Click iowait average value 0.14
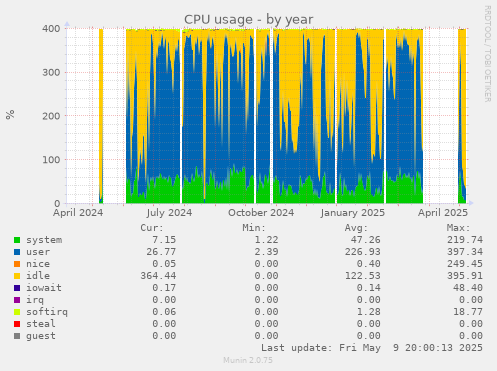The width and height of the screenshot is (497, 371). tap(368, 288)
